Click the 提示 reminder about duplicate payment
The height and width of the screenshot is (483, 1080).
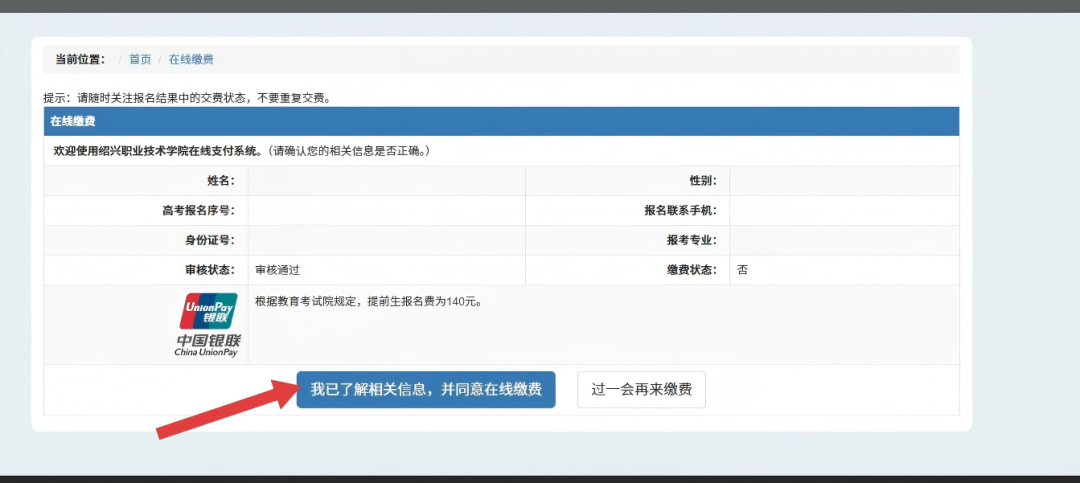(187, 98)
